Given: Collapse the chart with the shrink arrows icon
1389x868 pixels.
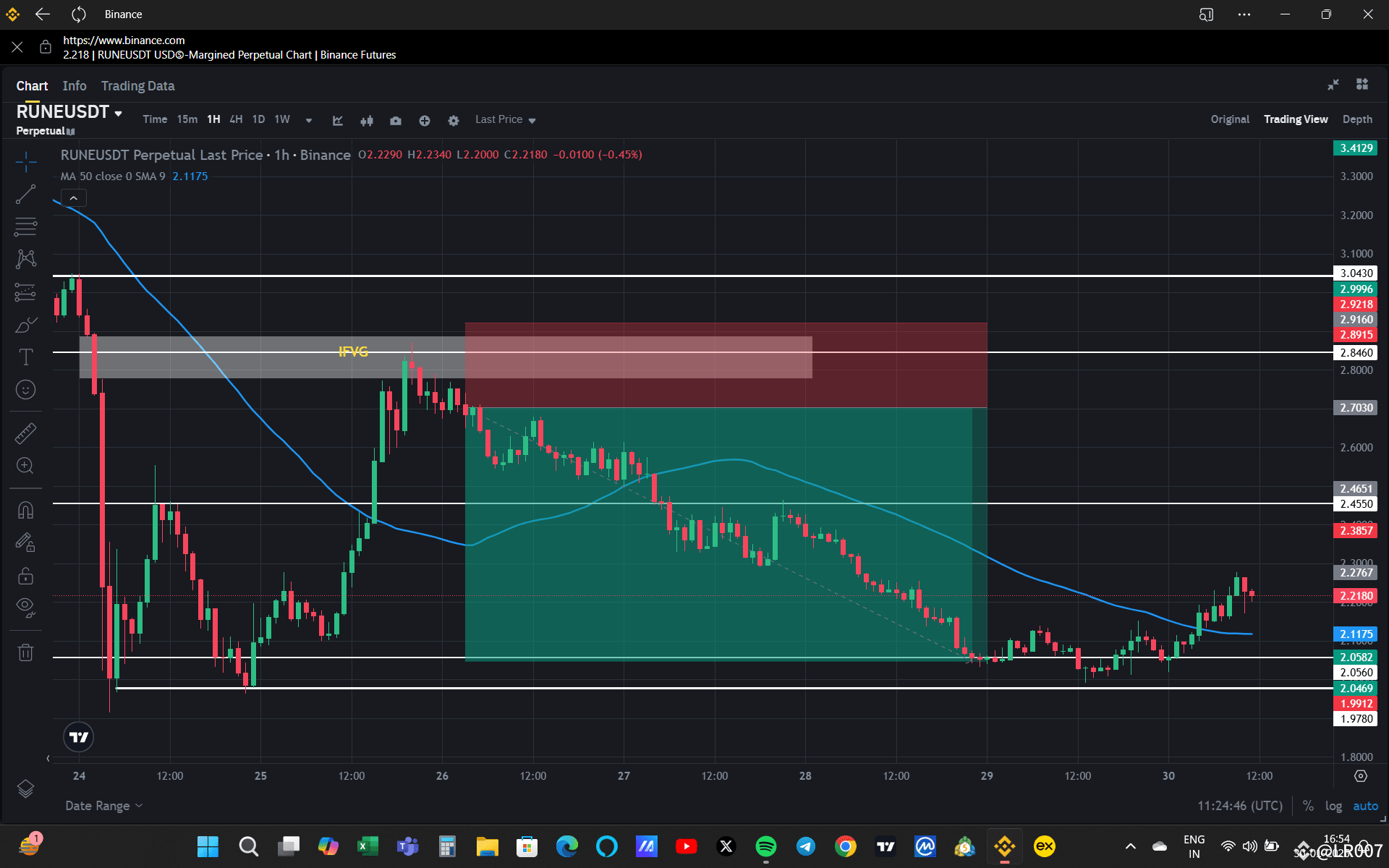Looking at the screenshot, I should [1333, 85].
